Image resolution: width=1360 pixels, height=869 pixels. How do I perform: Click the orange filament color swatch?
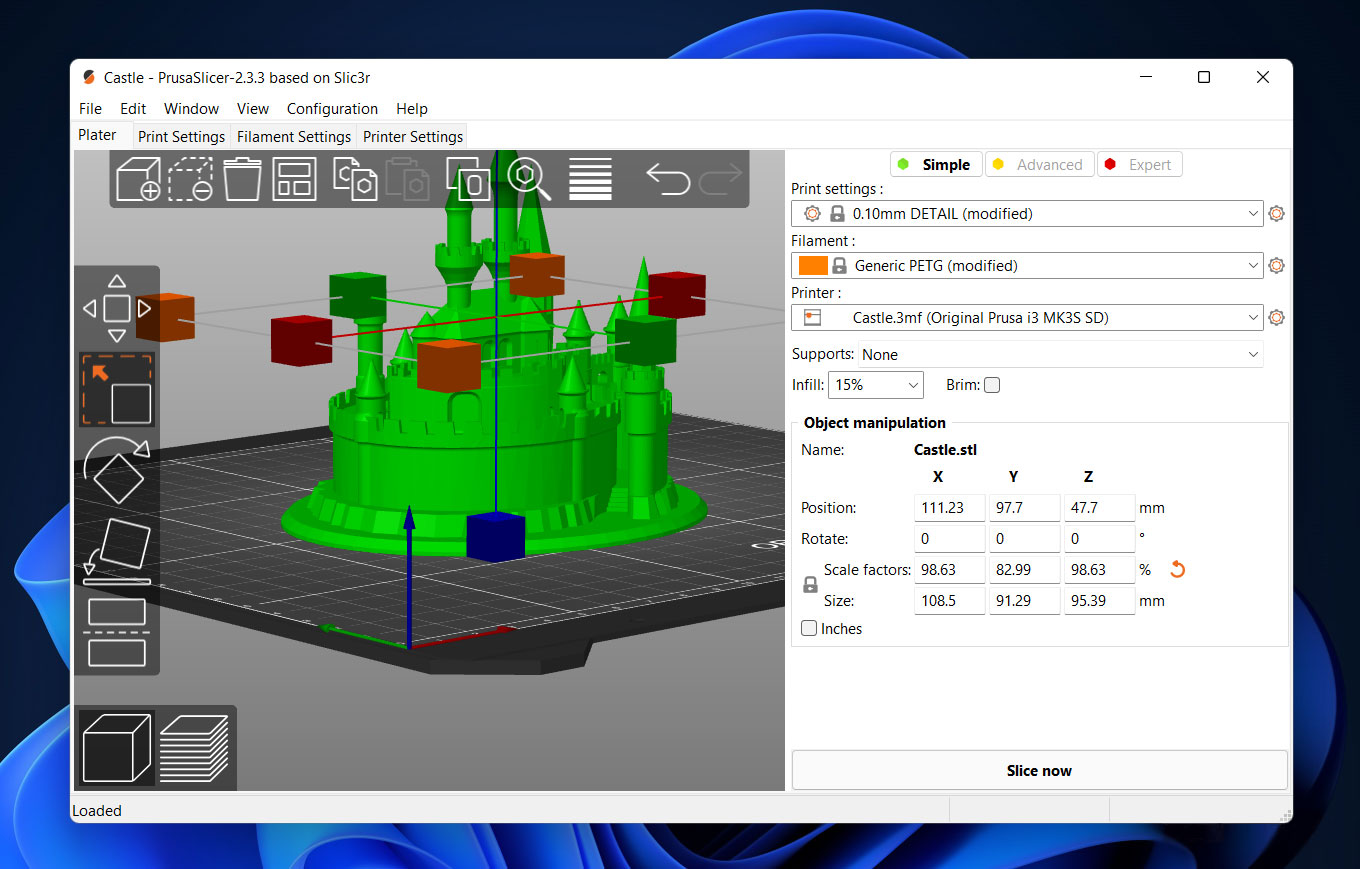(813, 266)
